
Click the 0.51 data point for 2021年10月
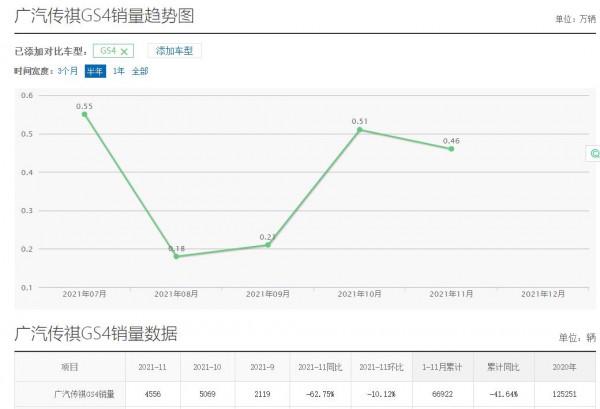pyautogui.click(x=360, y=130)
